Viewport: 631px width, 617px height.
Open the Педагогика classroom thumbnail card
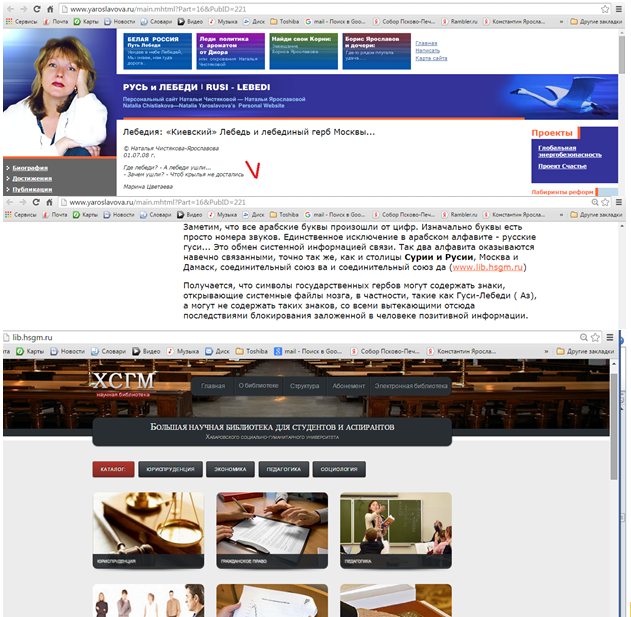click(x=396, y=530)
